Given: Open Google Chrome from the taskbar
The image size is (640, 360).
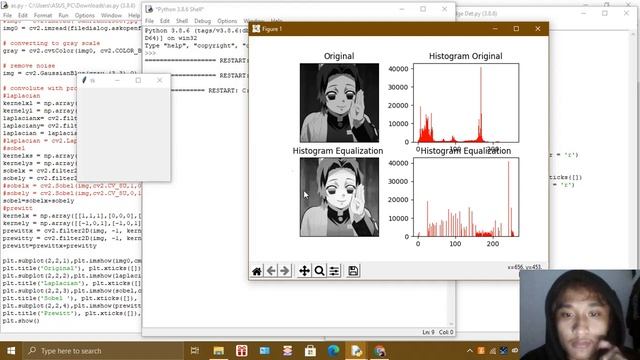Looking at the screenshot, I should coord(379,351).
